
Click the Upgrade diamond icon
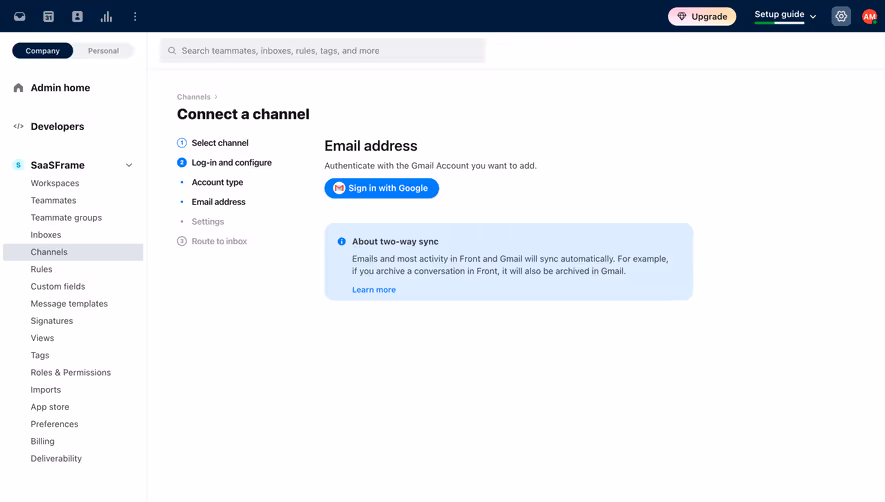pos(682,16)
